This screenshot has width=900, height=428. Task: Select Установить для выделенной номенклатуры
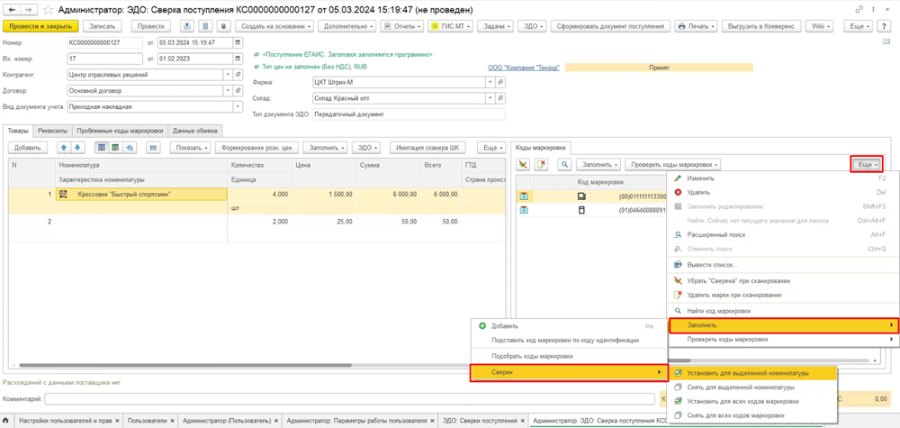tap(753, 373)
